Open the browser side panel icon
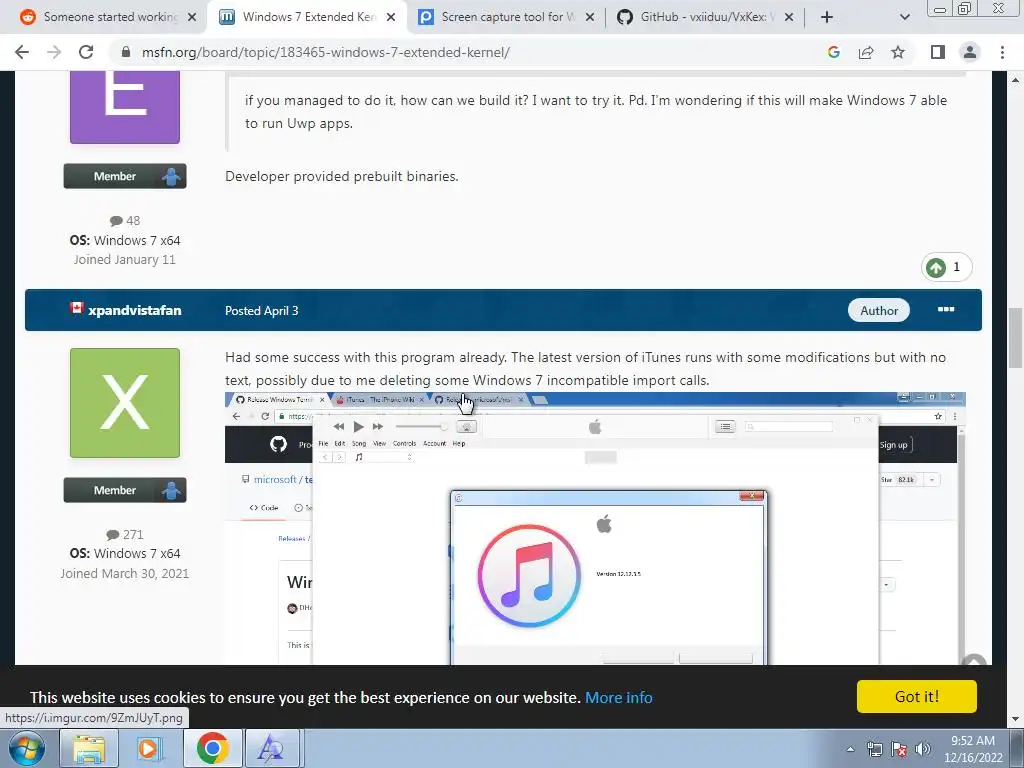The image size is (1024, 768). [938, 52]
